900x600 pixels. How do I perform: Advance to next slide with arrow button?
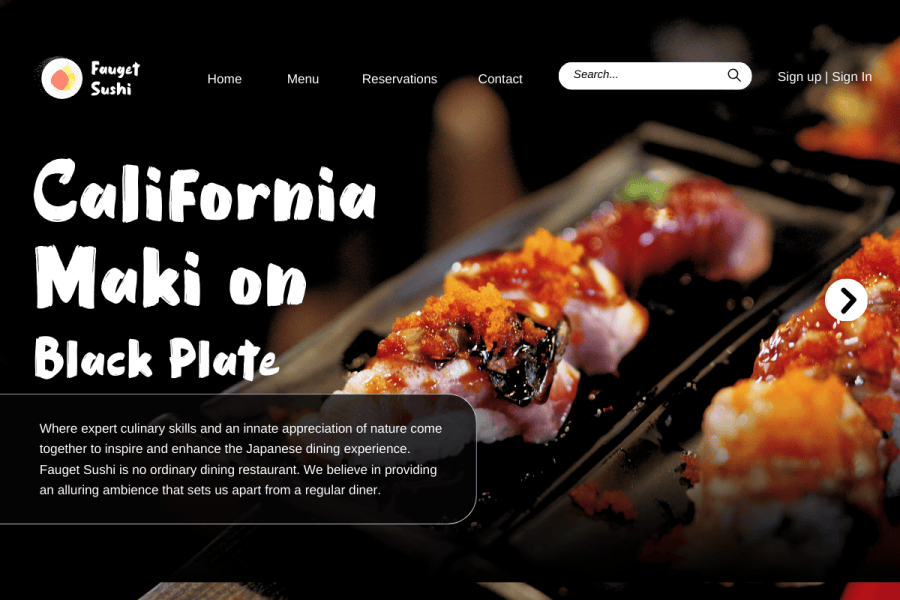tap(846, 300)
